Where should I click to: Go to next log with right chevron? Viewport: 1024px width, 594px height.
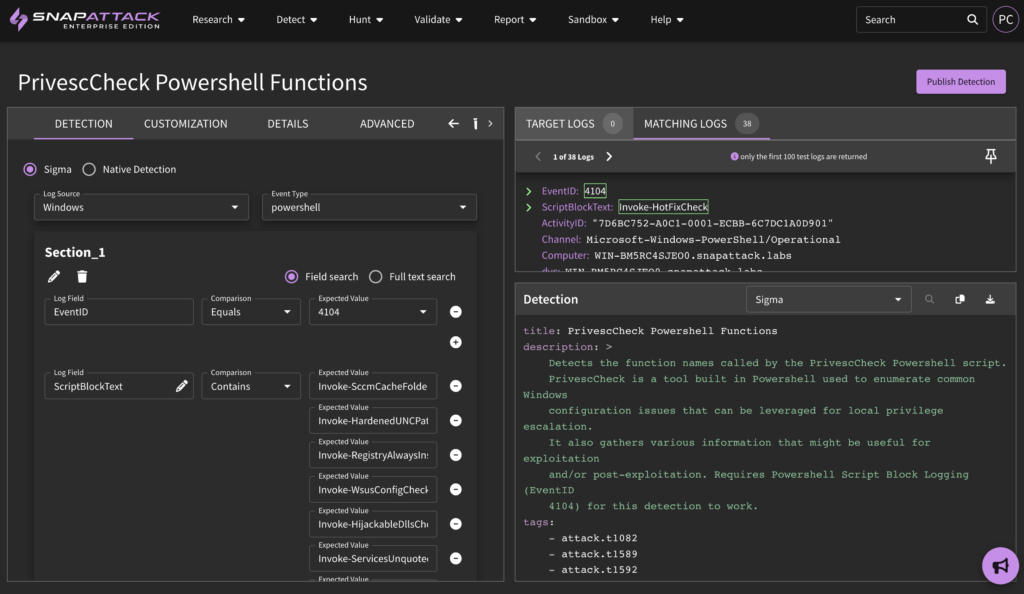(x=609, y=157)
